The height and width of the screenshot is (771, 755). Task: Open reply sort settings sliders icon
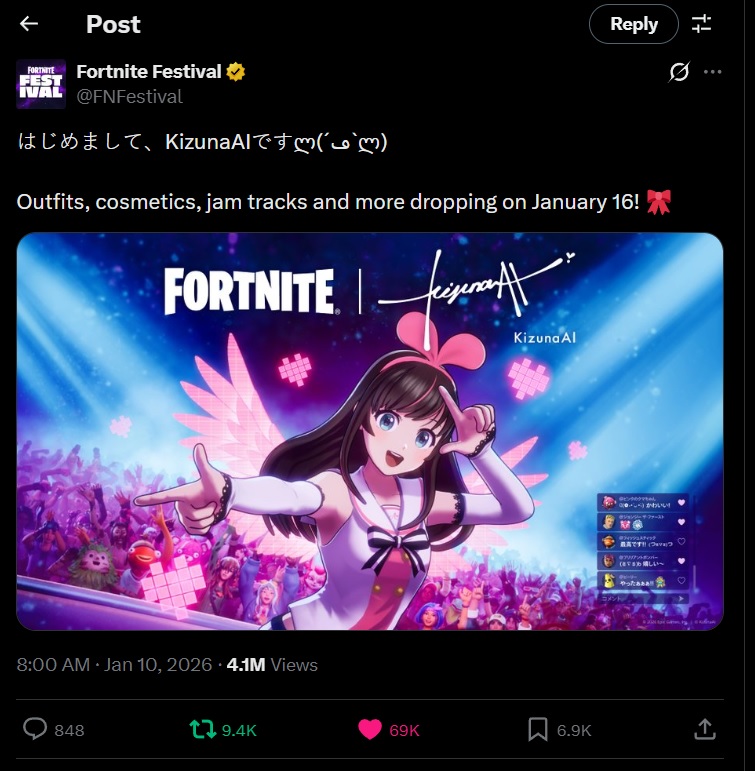pos(701,24)
